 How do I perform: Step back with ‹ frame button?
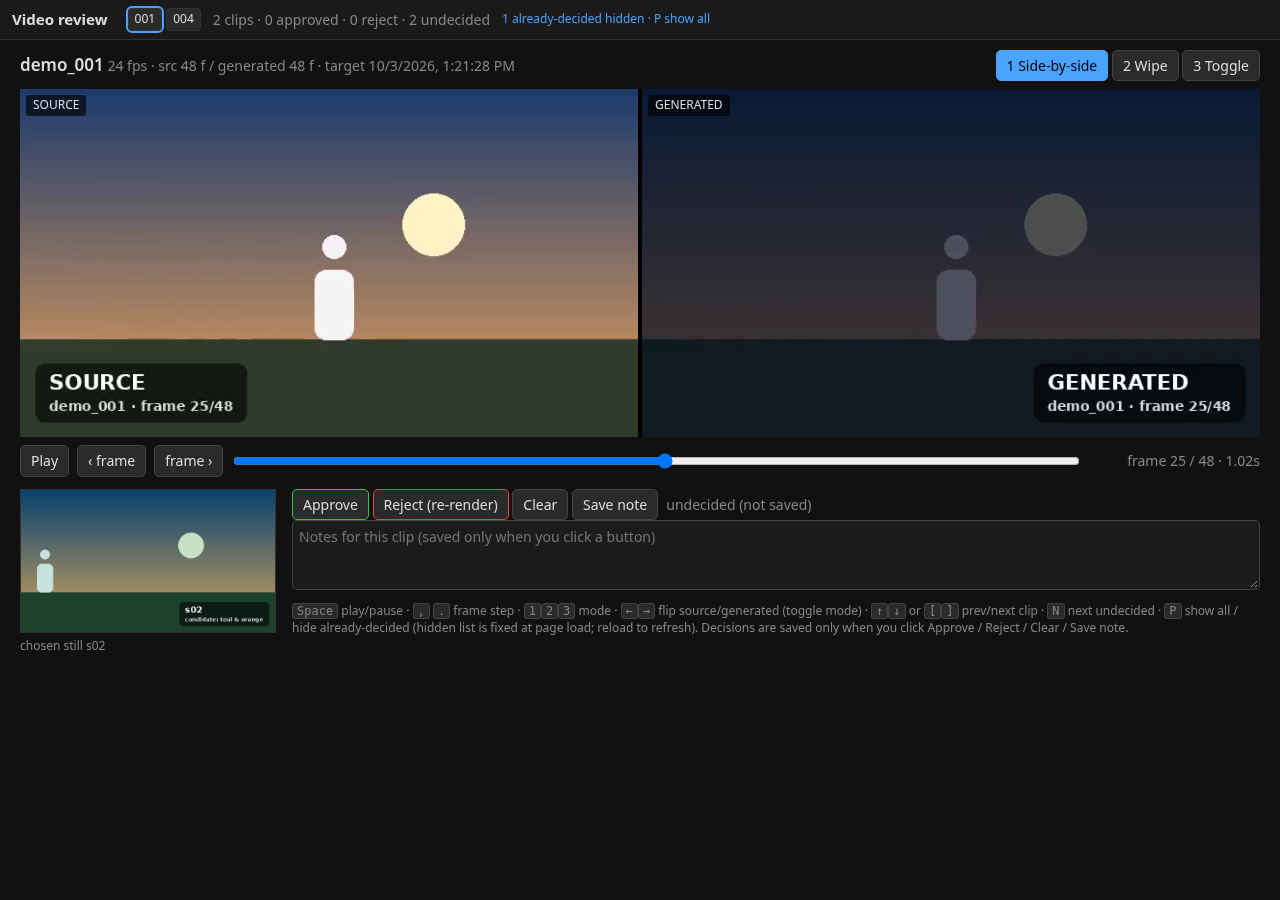[111, 461]
